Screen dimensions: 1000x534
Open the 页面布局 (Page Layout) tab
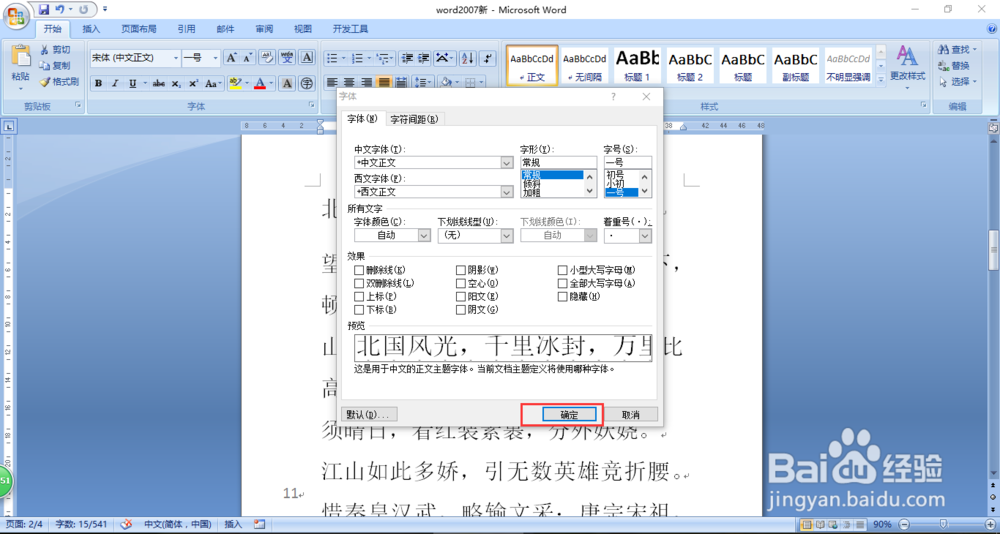coord(138,29)
